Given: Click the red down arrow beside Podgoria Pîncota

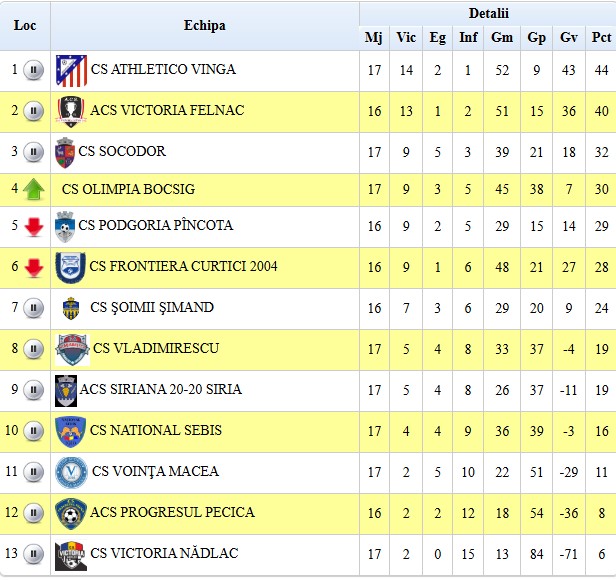Looking at the screenshot, I should point(34,226).
